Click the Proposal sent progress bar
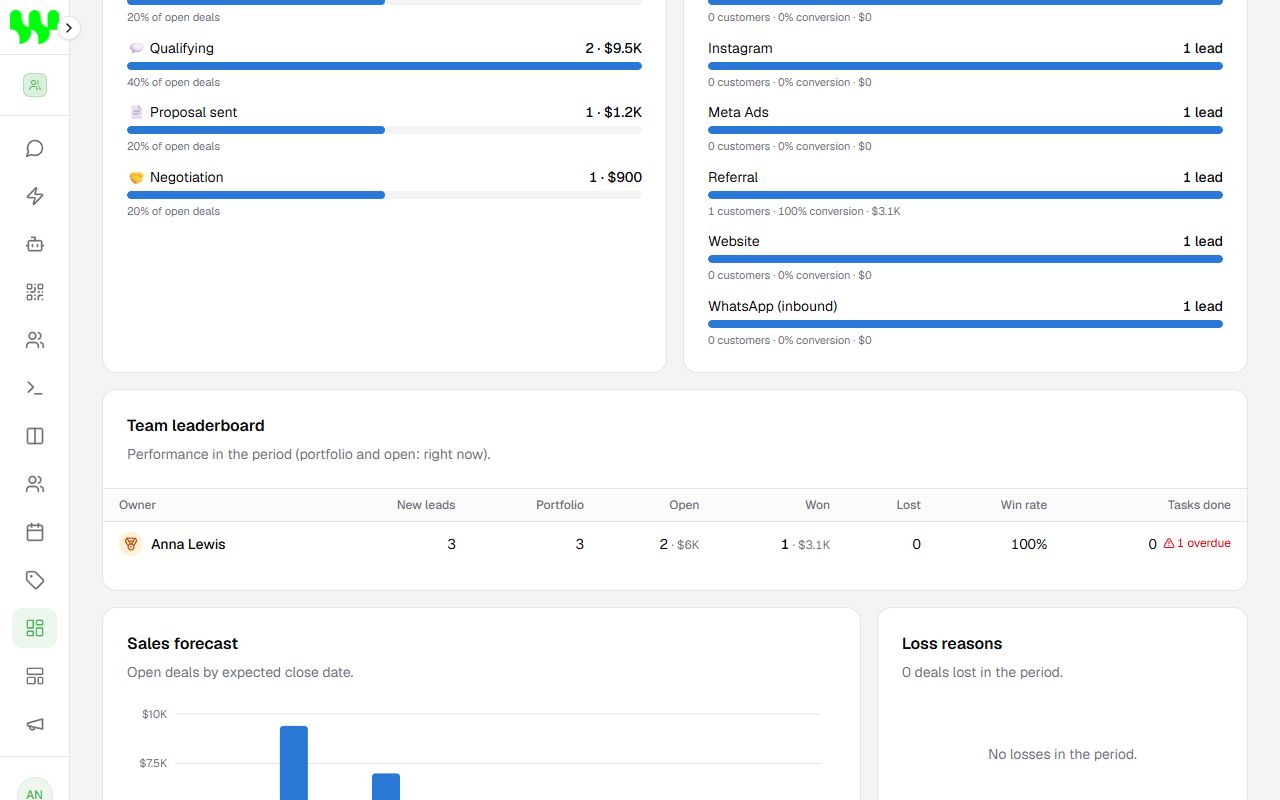Viewport: 1280px width, 800px height. (x=384, y=130)
